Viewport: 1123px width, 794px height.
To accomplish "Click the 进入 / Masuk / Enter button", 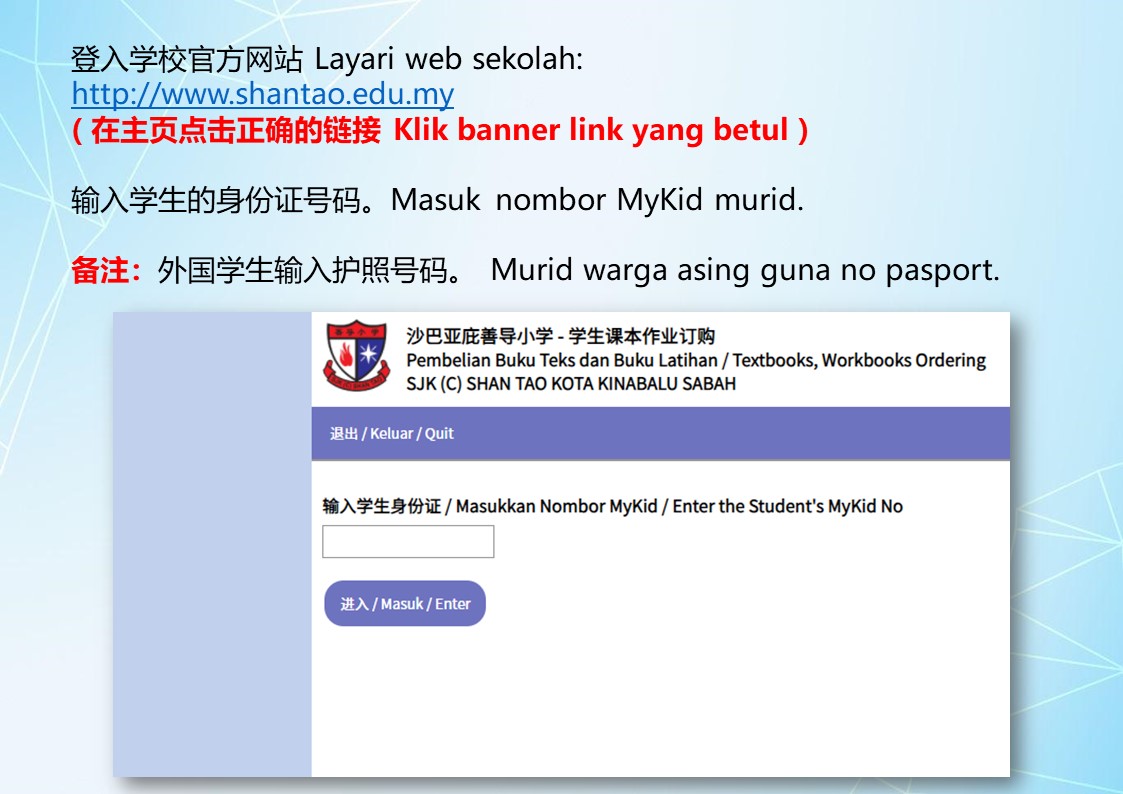I will pos(405,604).
